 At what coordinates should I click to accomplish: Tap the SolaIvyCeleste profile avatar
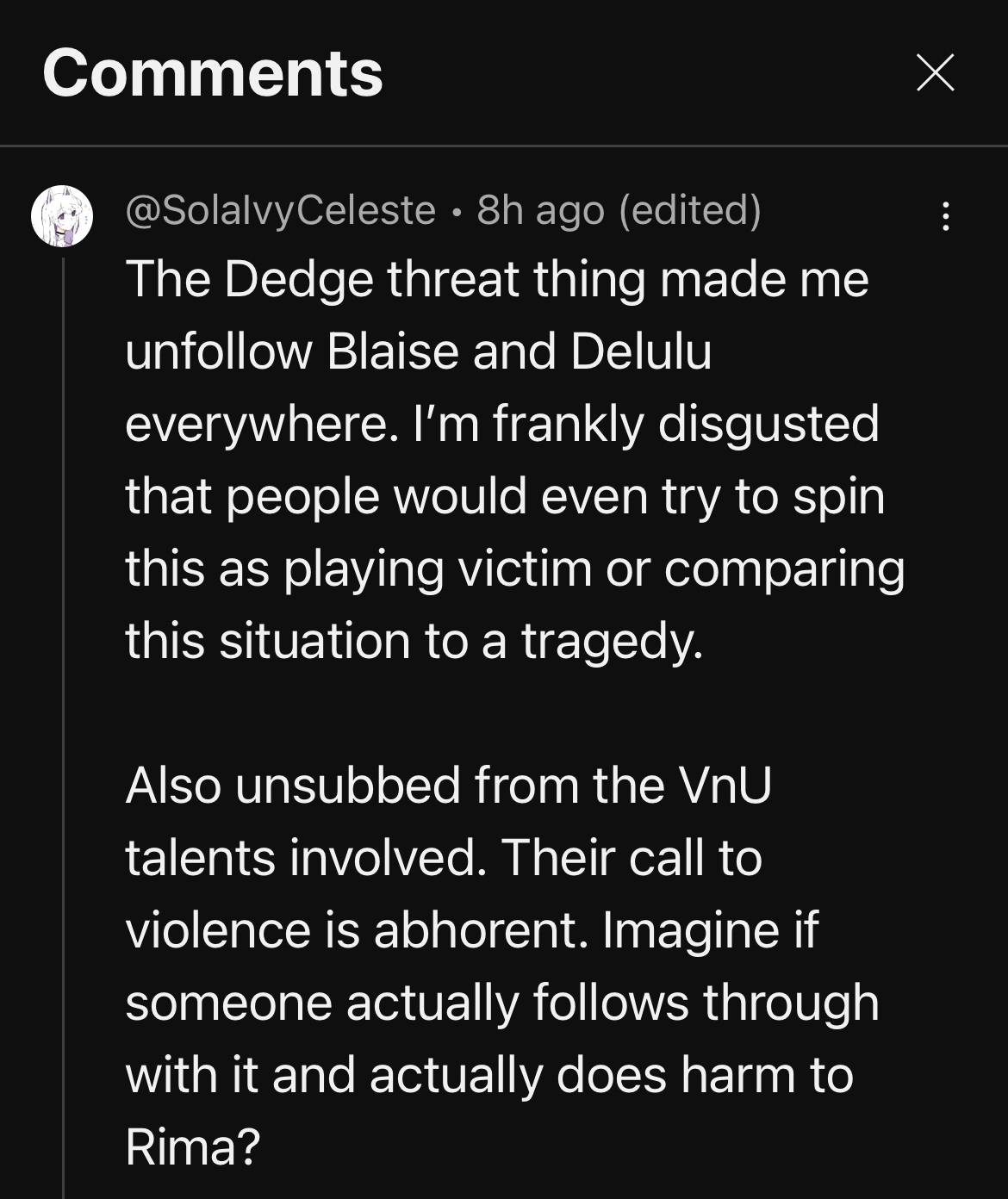click(x=62, y=216)
